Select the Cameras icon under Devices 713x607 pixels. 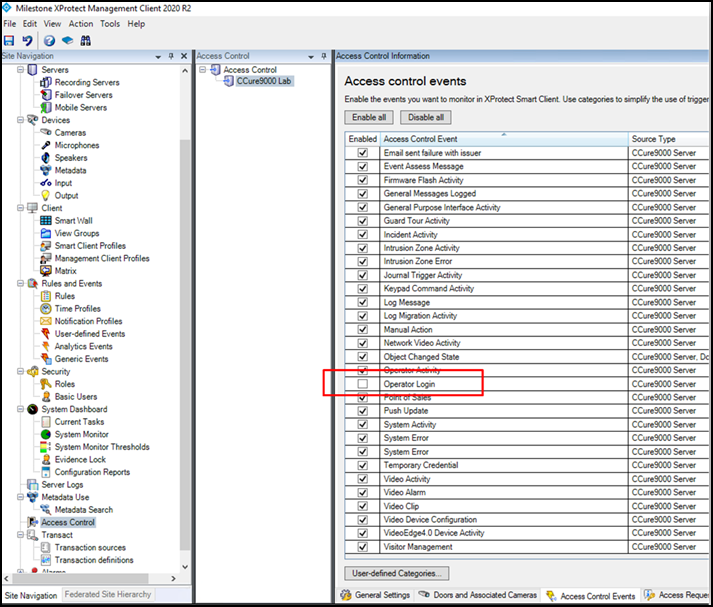46,133
